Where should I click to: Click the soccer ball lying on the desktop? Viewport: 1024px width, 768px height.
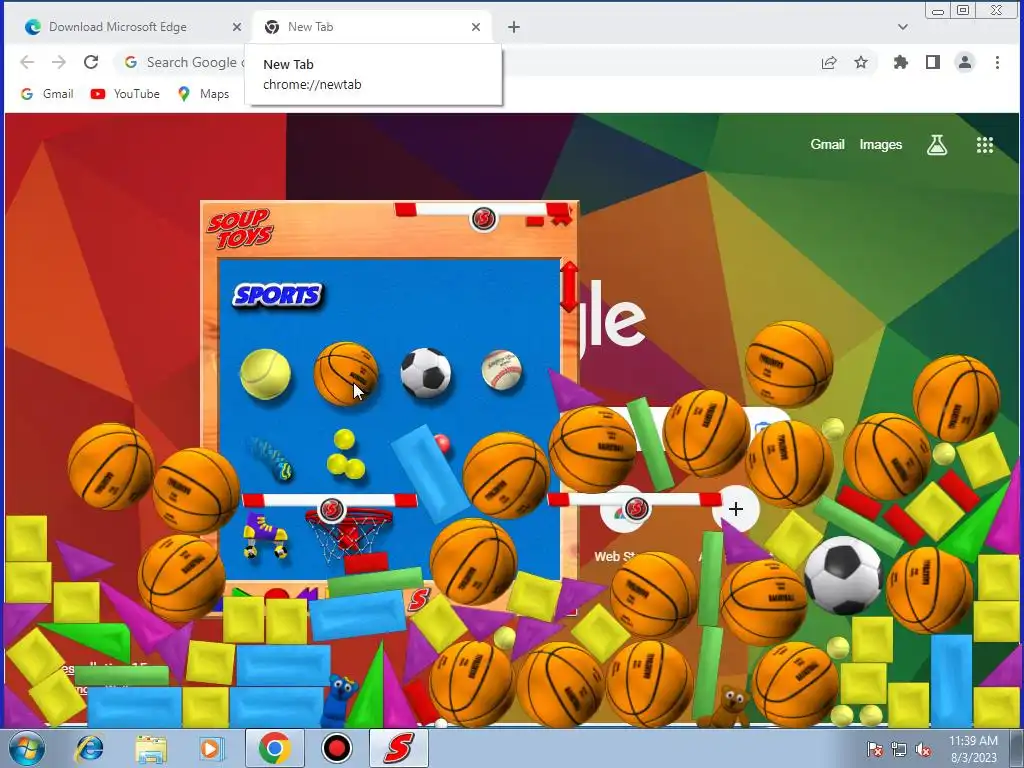click(x=842, y=575)
